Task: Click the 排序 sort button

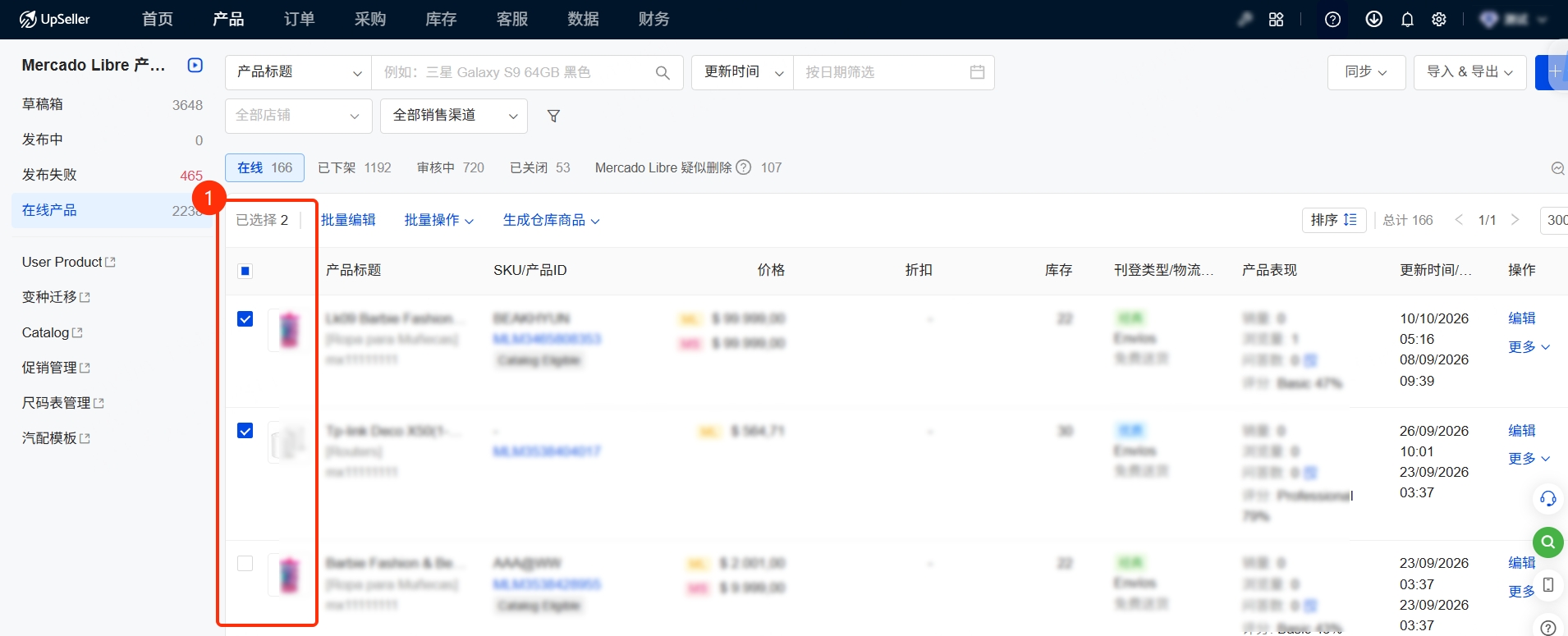Action: [x=1334, y=220]
